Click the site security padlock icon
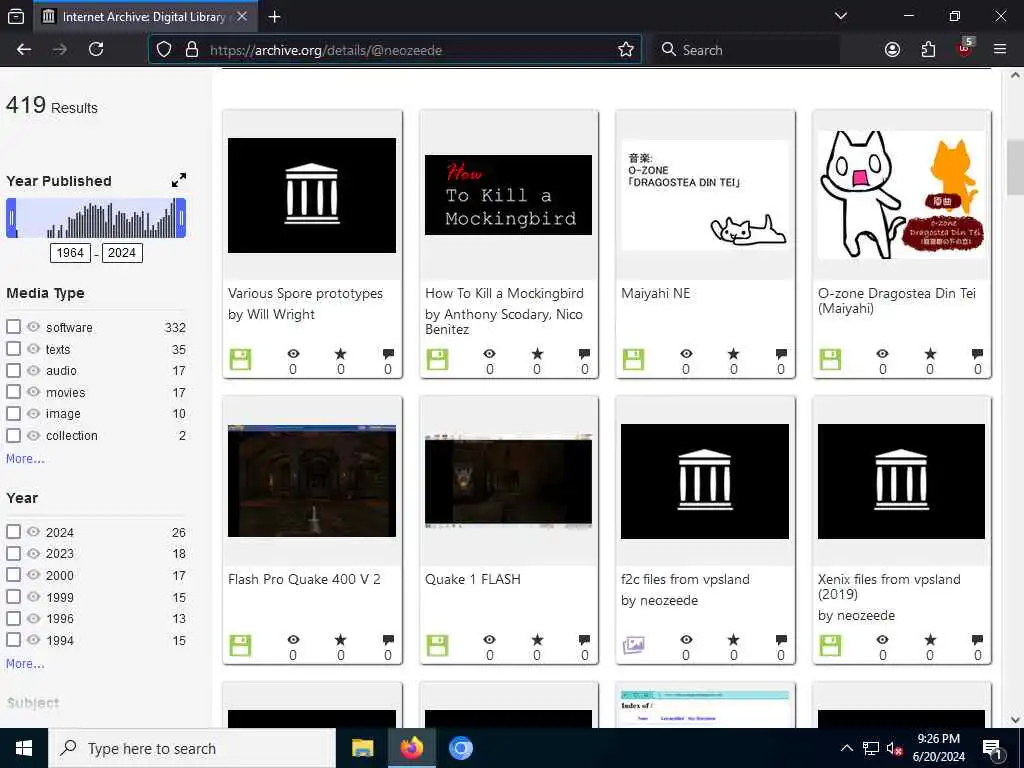 192,50
